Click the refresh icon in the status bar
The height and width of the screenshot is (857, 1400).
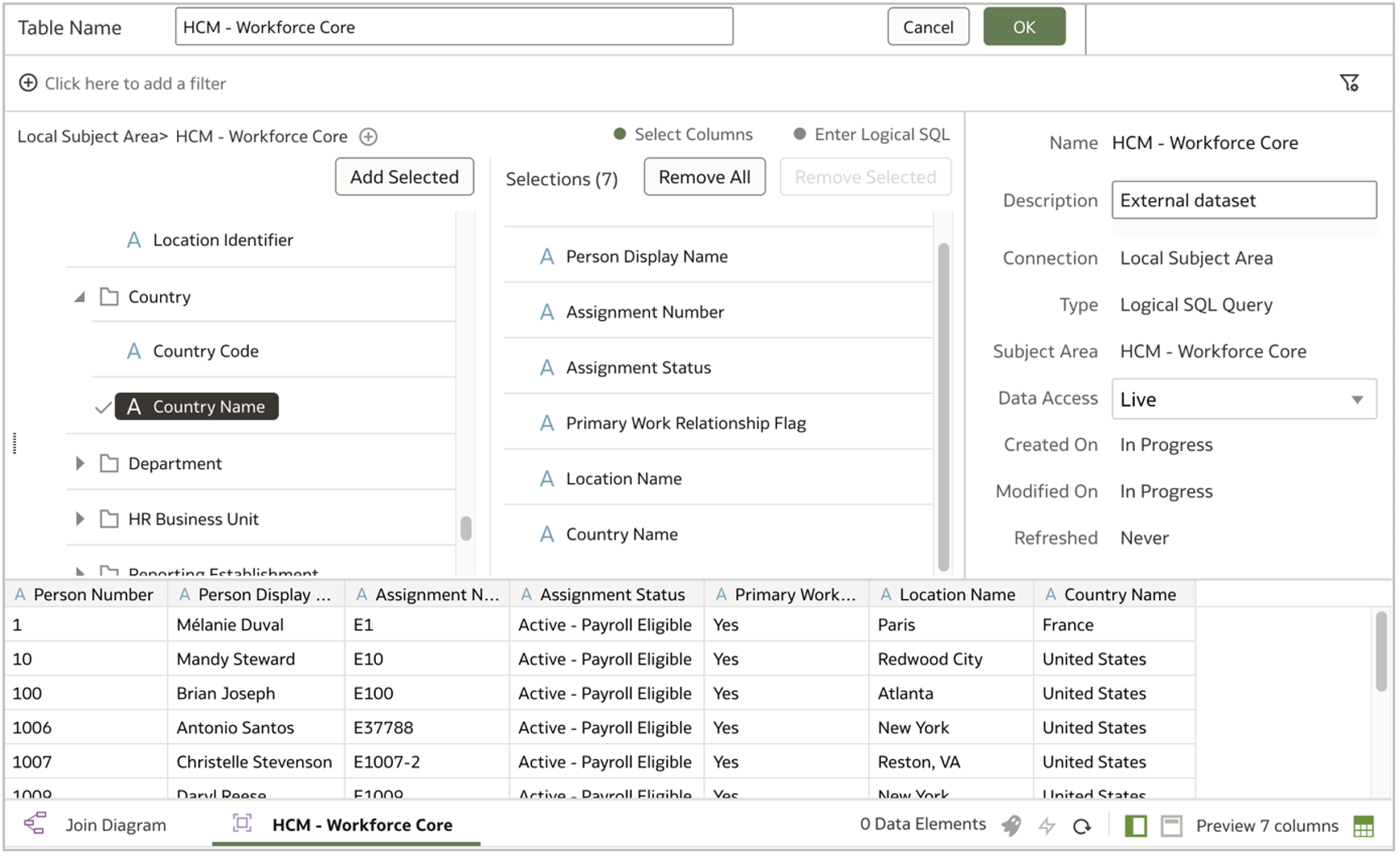(1081, 825)
